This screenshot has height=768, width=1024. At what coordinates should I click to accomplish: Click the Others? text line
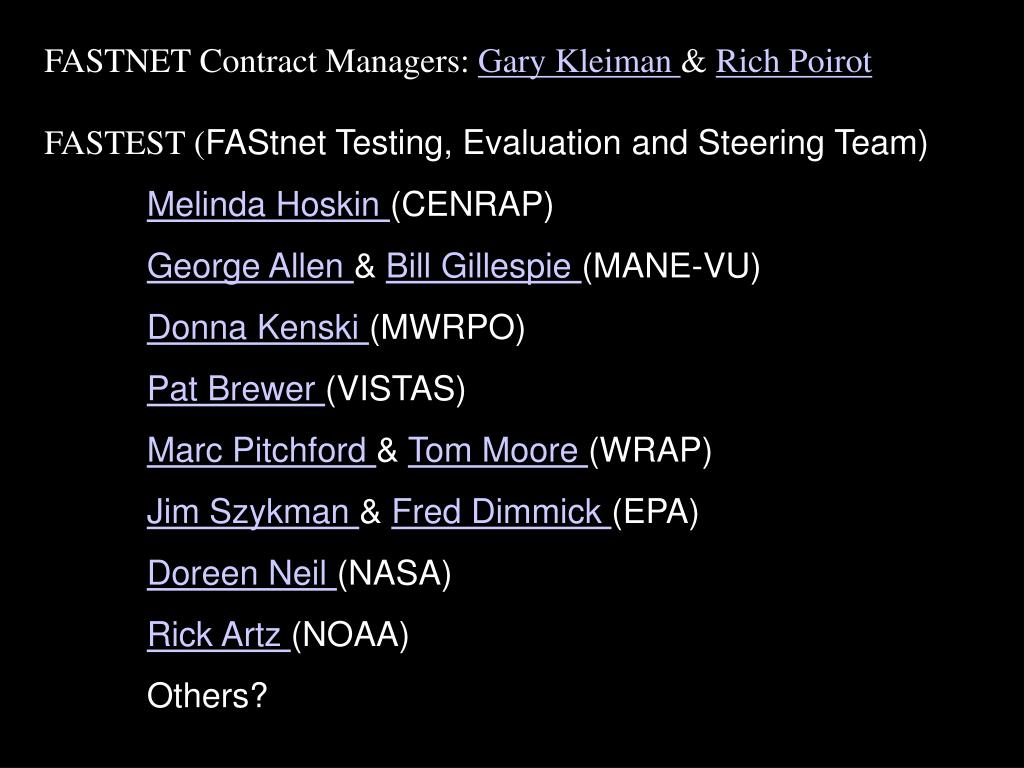click(207, 696)
